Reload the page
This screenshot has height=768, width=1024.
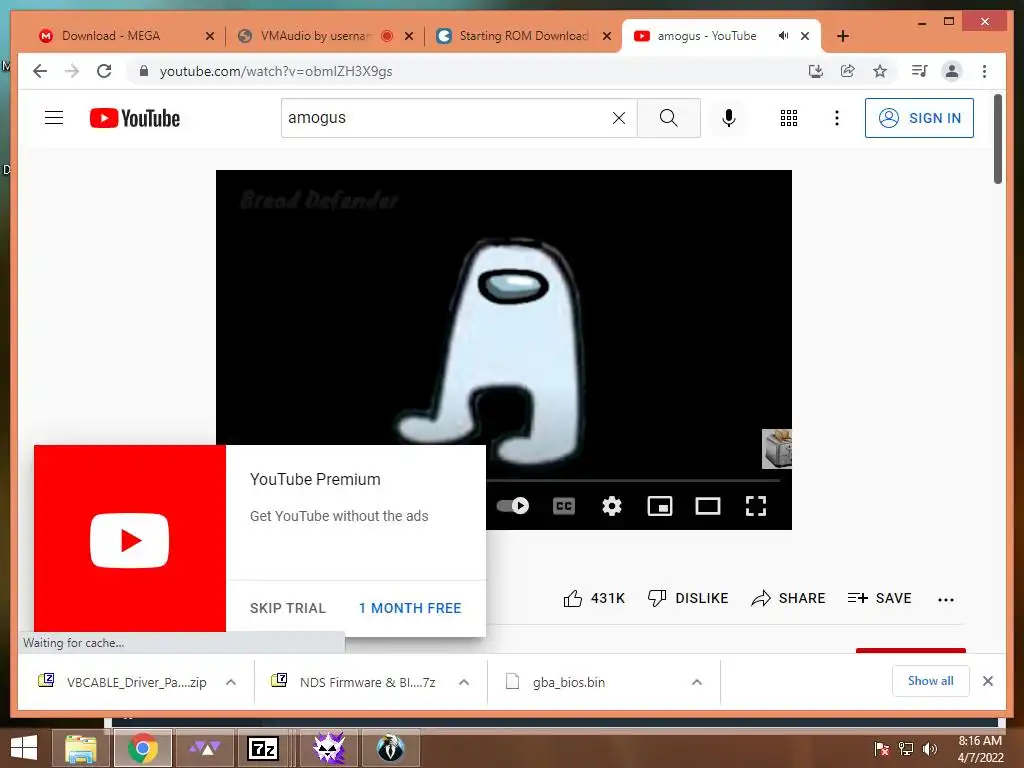(104, 71)
